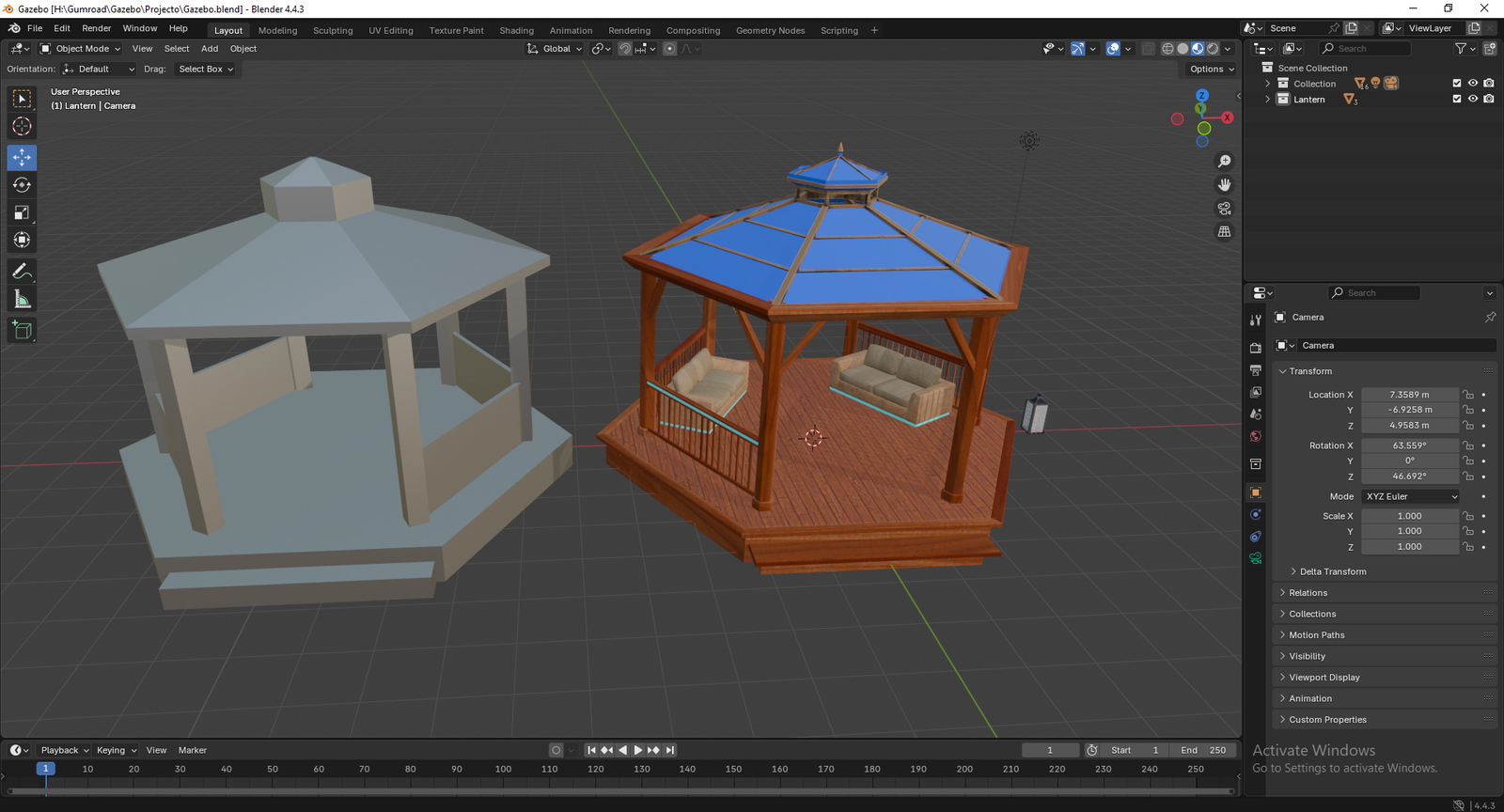This screenshot has width=1504, height=812.
Task: Expand the Delta Transform section
Action: [x=1333, y=571]
